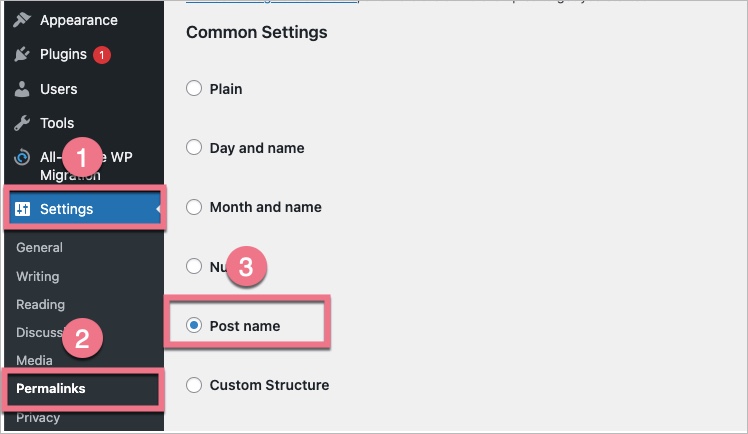Click the red Plugins update badge
Viewport: 748px width, 434px height.
point(101,55)
